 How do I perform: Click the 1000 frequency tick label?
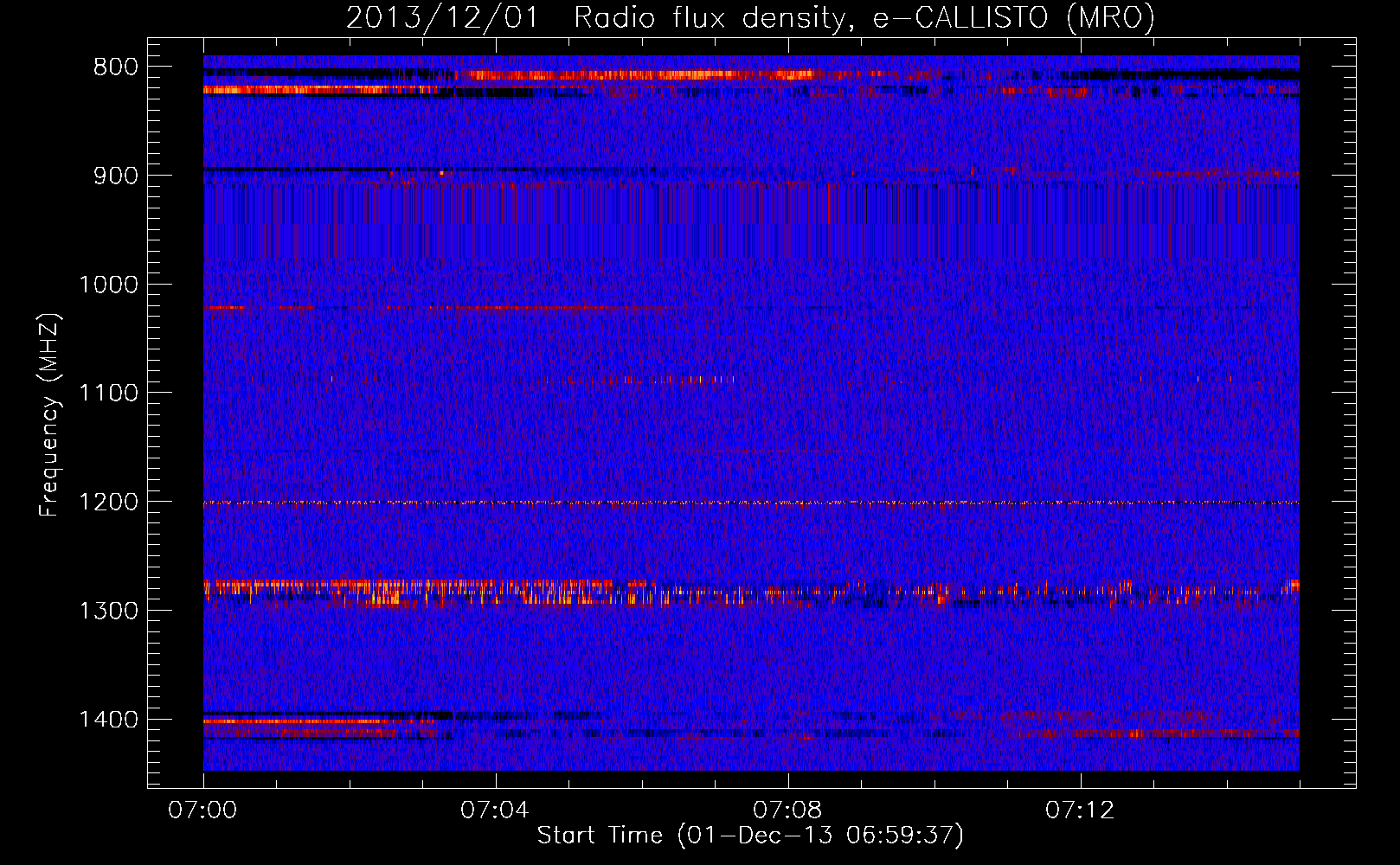[x=108, y=285]
